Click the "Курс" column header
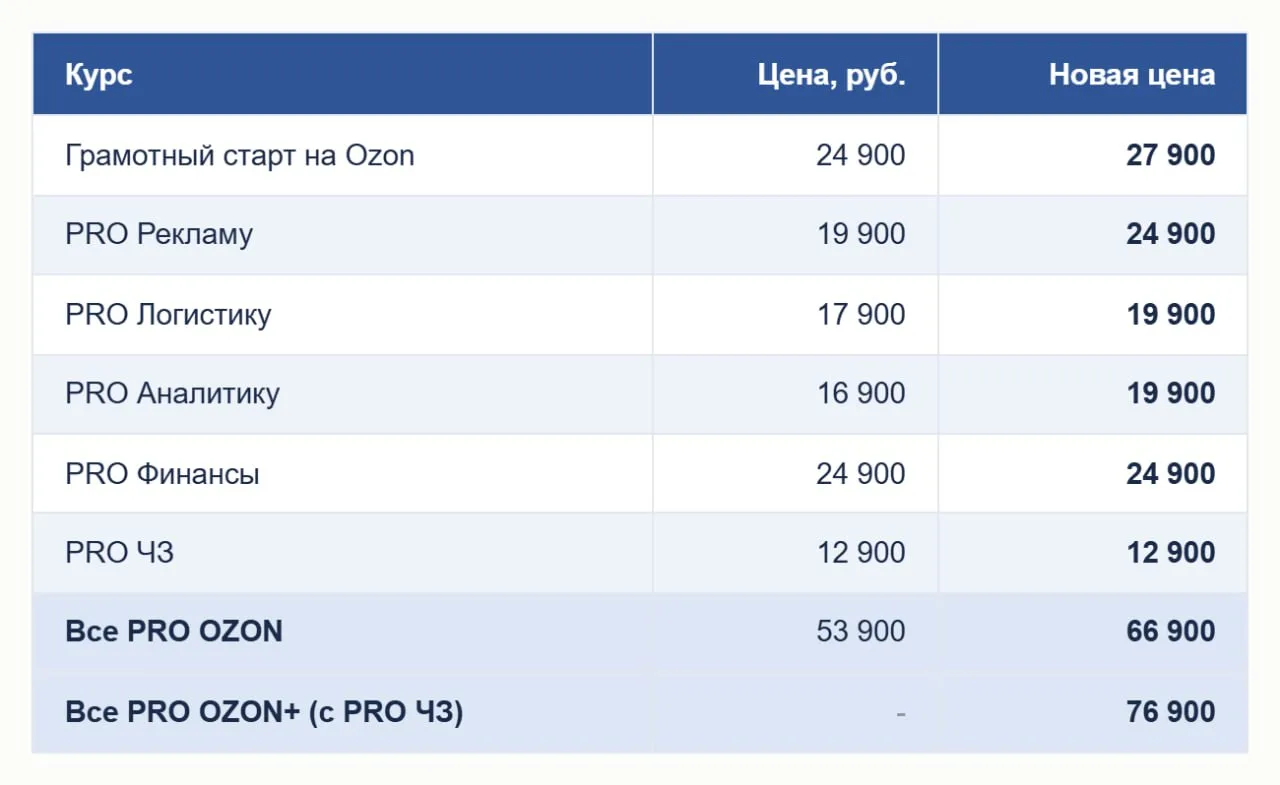The width and height of the screenshot is (1280, 785). click(x=98, y=75)
